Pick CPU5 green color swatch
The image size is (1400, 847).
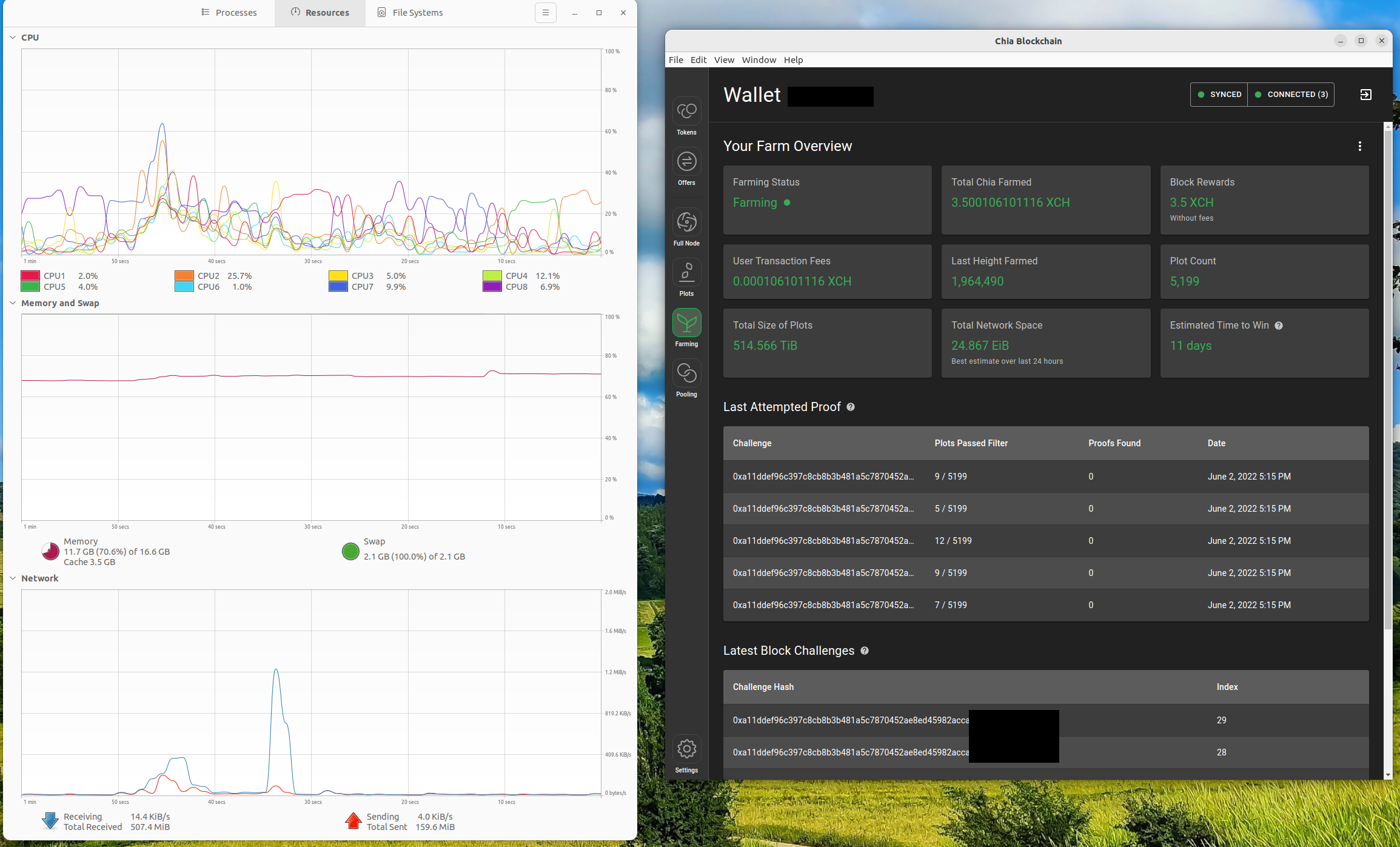pyautogui.click(x=30, y=287)
